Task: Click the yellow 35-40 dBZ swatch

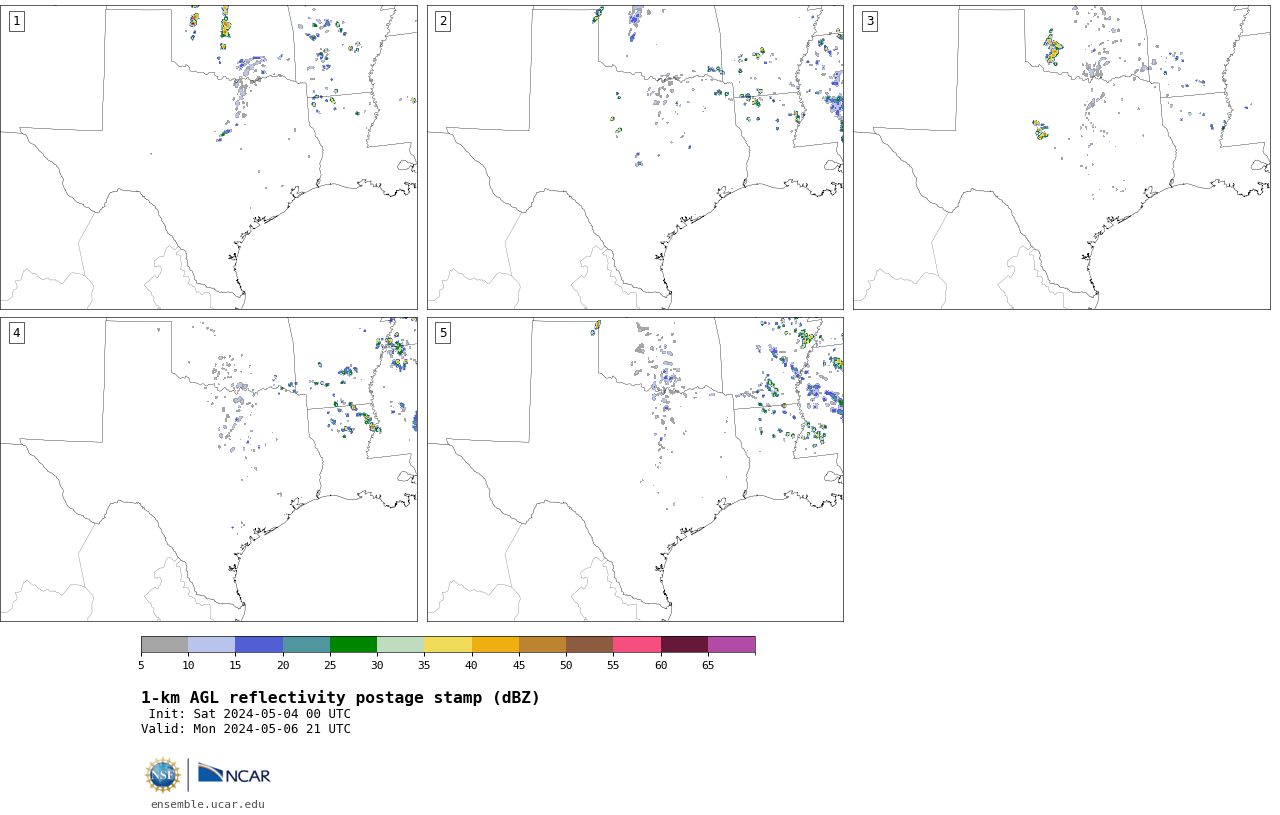Action: coord(448,645)
